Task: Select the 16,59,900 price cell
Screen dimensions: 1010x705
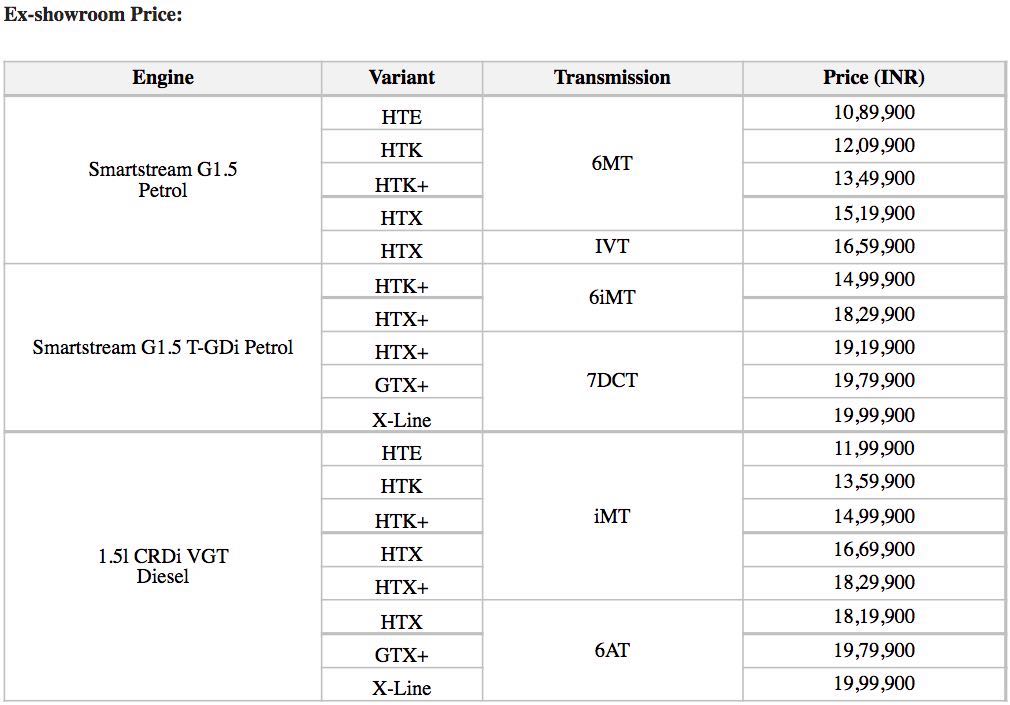Action: tap(874, 246)
